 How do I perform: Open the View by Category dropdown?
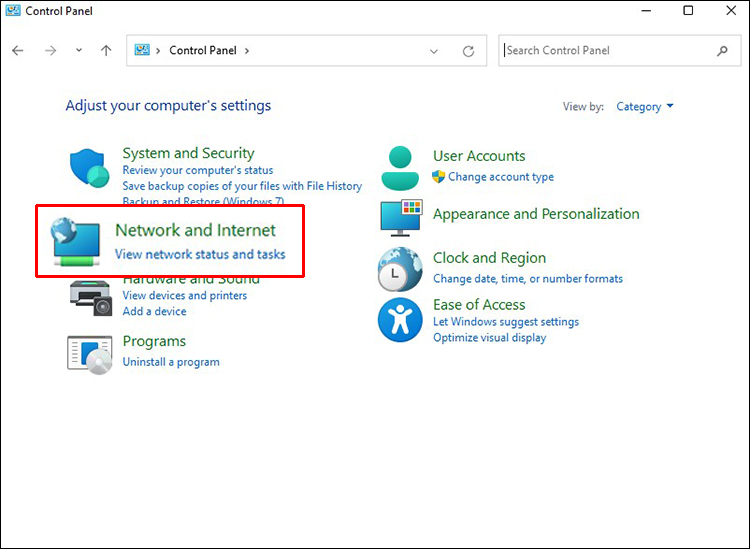point(644,107)
